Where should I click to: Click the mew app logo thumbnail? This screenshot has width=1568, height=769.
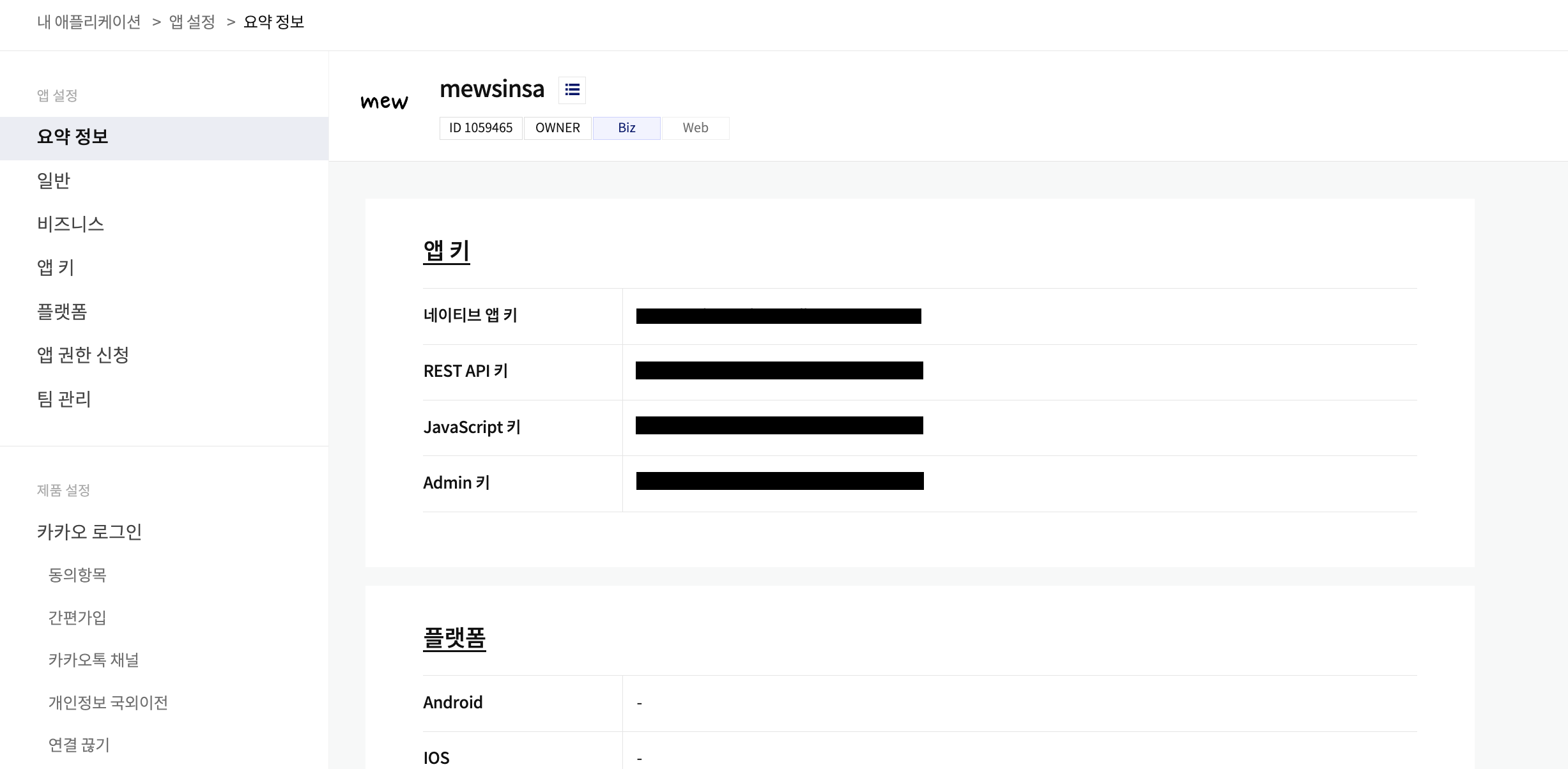(384, 102)
